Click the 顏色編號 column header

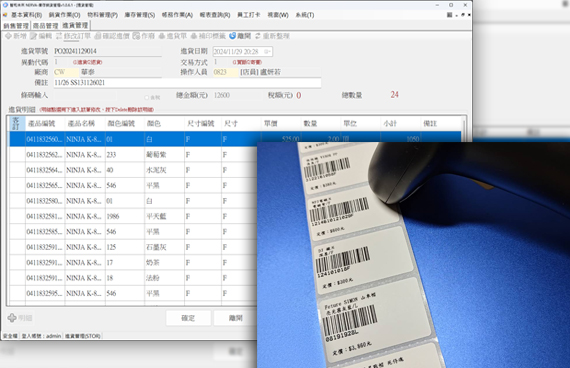pyautogui.click(x=124, y=124)
